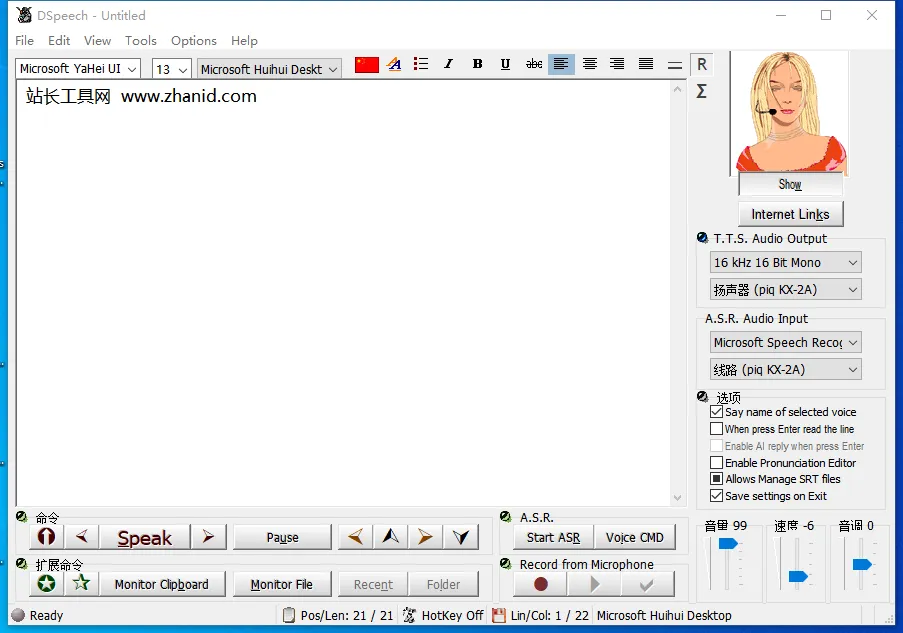Click the left arrow before Speak
903x633 pixels.
point(82,537)
